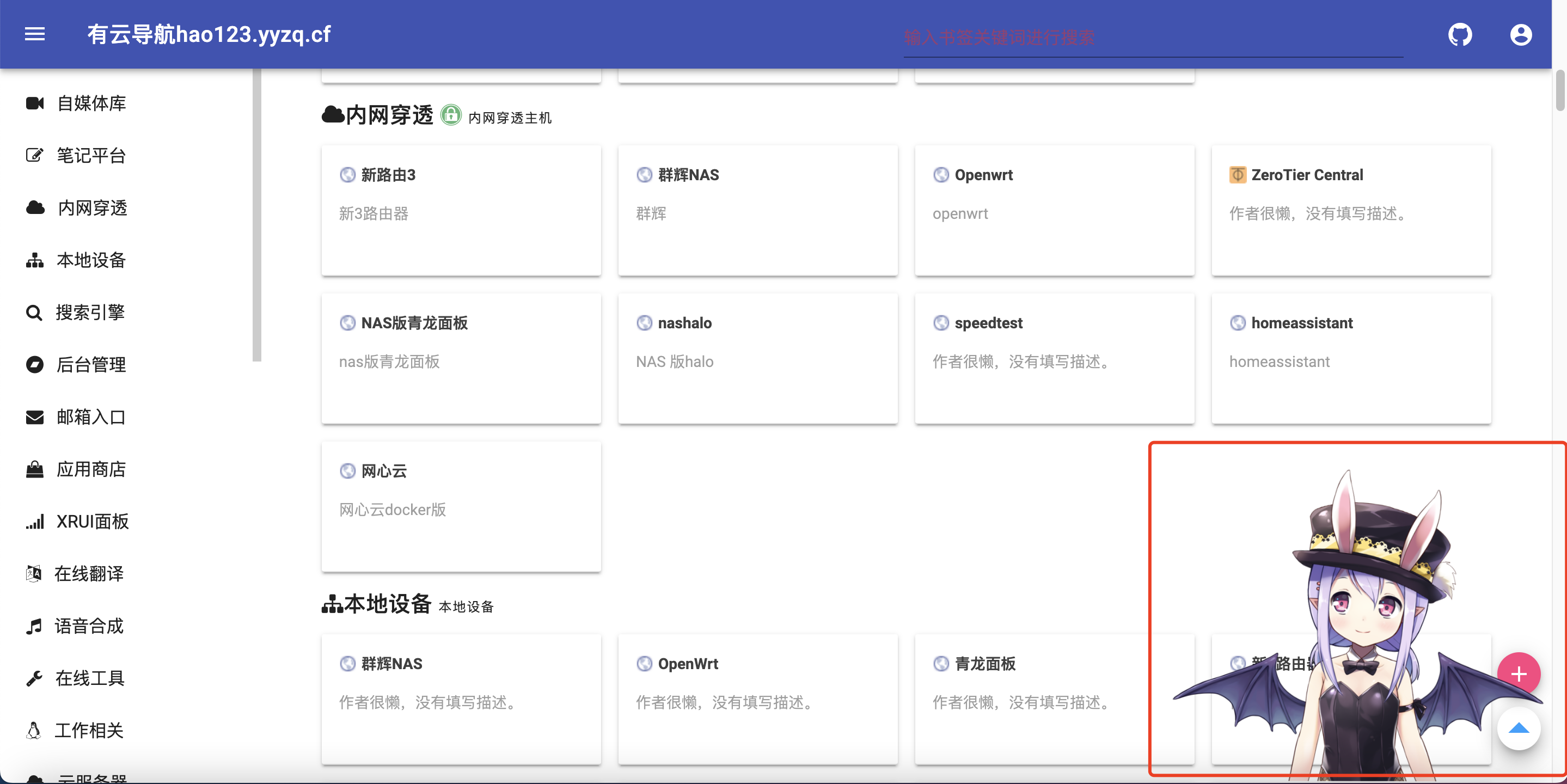This screenshot has height=784, width=1567.
Task: Open the 新路由3 bookmark card
Action: (x=461, y=211)
